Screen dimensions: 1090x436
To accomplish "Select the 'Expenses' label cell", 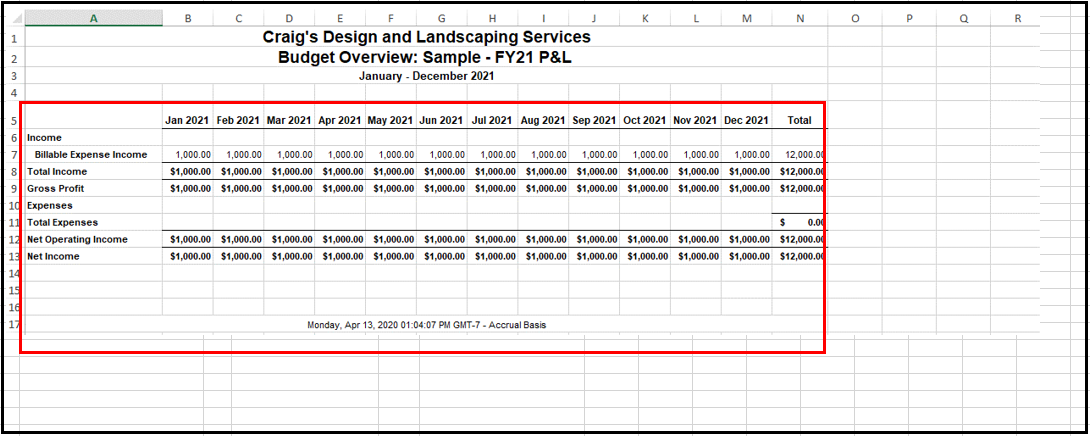I will 94,205.
